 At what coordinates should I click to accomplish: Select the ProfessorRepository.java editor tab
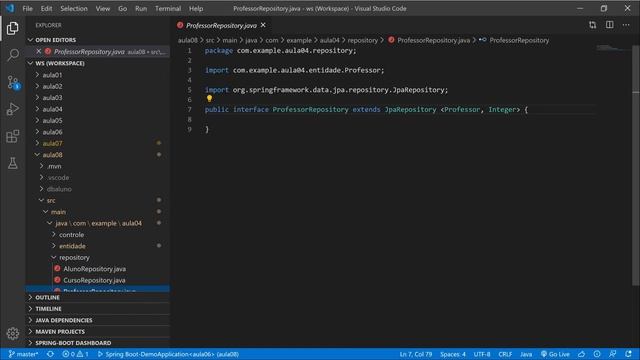coord(221,25)
